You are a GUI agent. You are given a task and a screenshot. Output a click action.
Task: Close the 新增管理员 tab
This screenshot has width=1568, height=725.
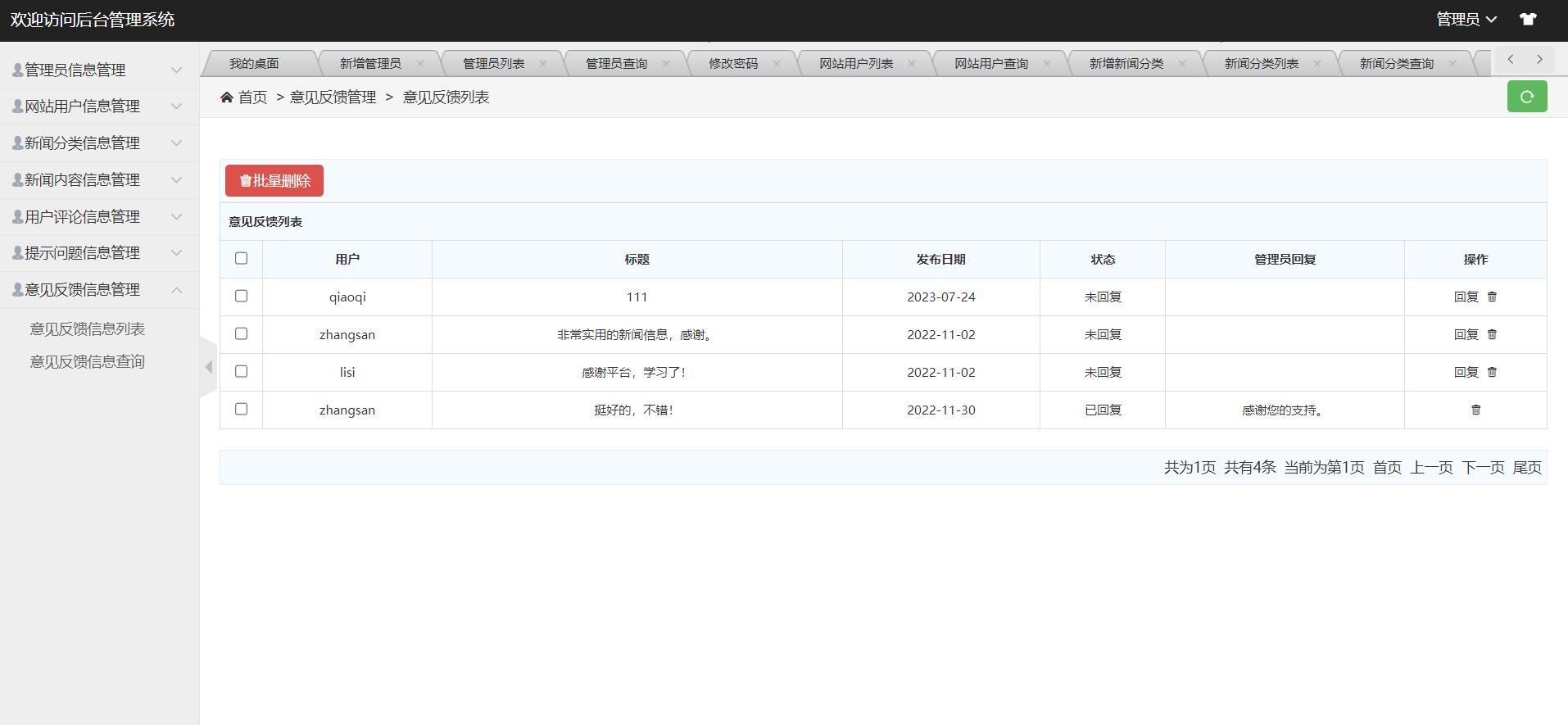(x=420, y=63)
